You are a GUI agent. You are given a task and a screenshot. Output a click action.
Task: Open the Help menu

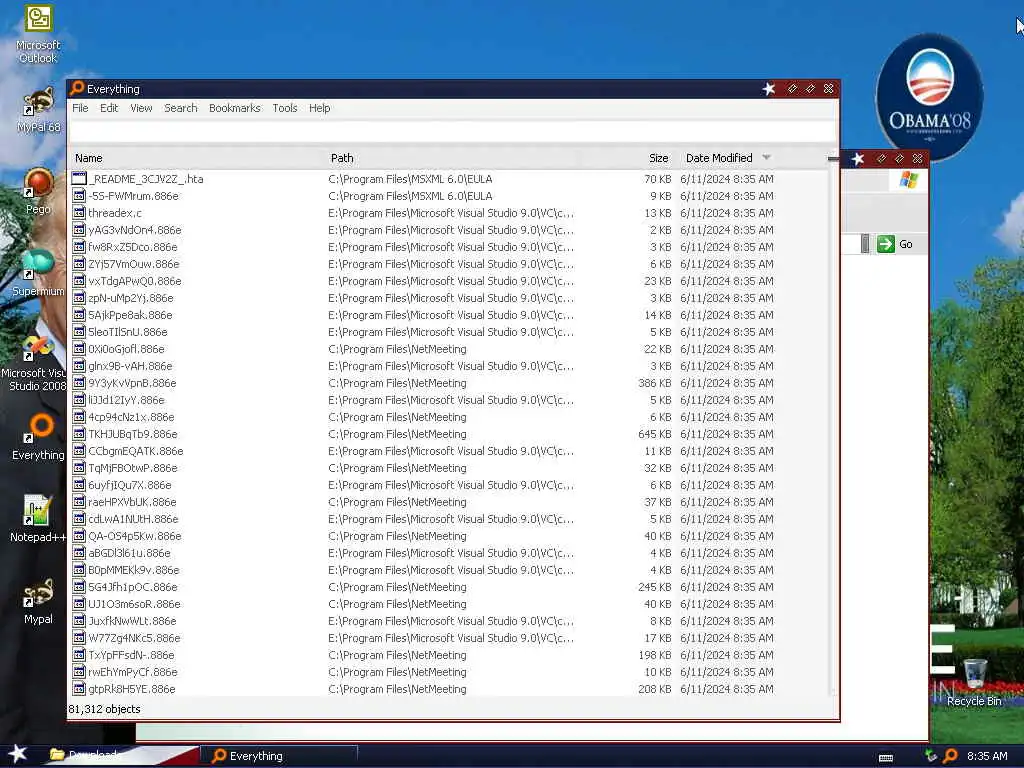pos(319,108)
